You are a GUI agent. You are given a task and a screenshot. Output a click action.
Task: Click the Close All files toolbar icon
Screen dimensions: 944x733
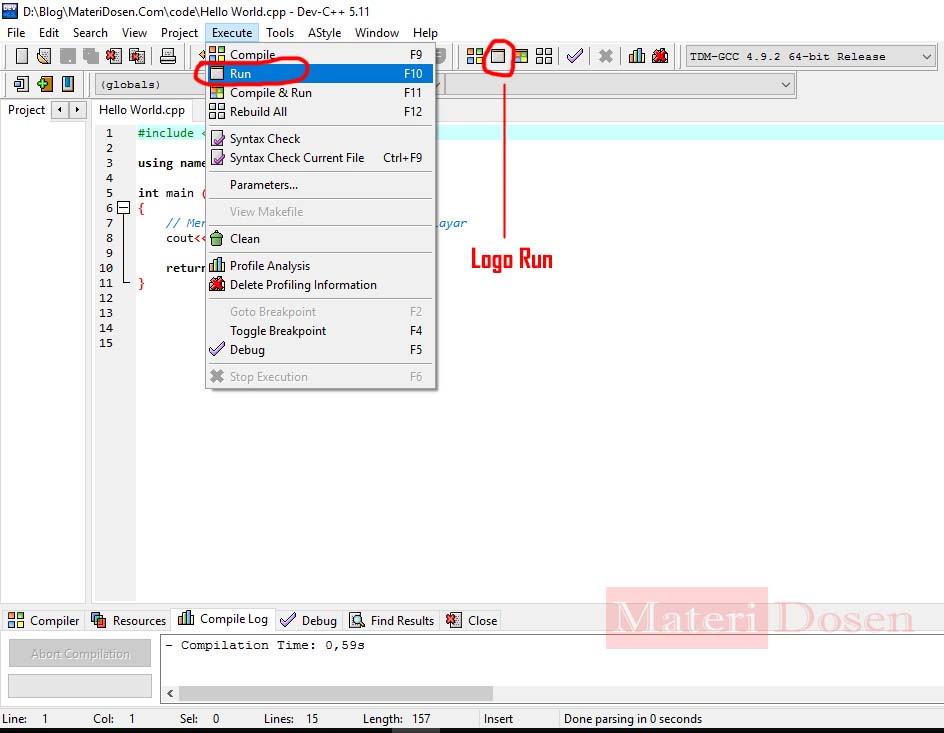(x=137, y=56)
